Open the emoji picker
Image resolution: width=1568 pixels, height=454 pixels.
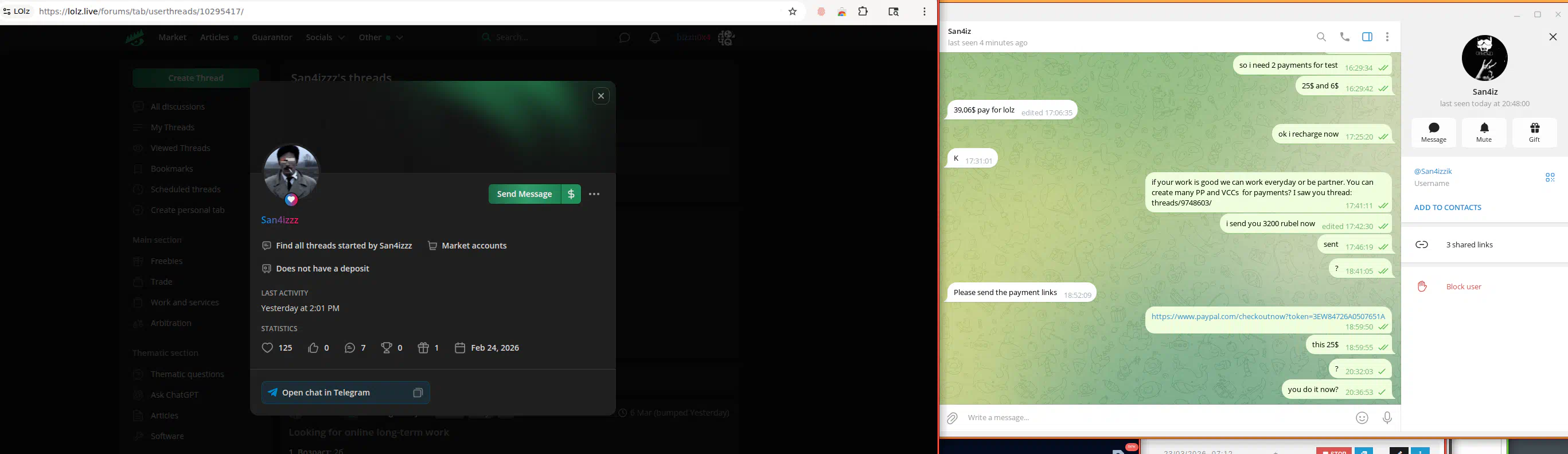[x=1362, y=418]
